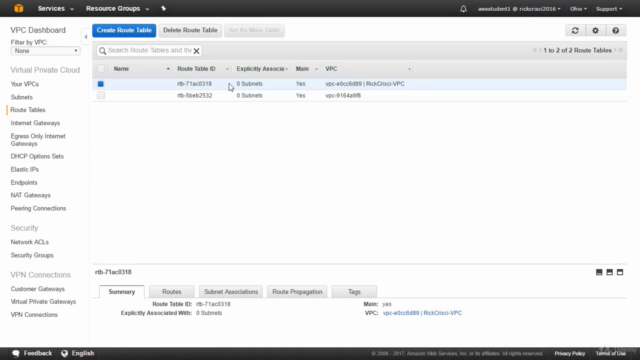
Task: Click the Create Route Table button
Action: (x=124, y=30)
